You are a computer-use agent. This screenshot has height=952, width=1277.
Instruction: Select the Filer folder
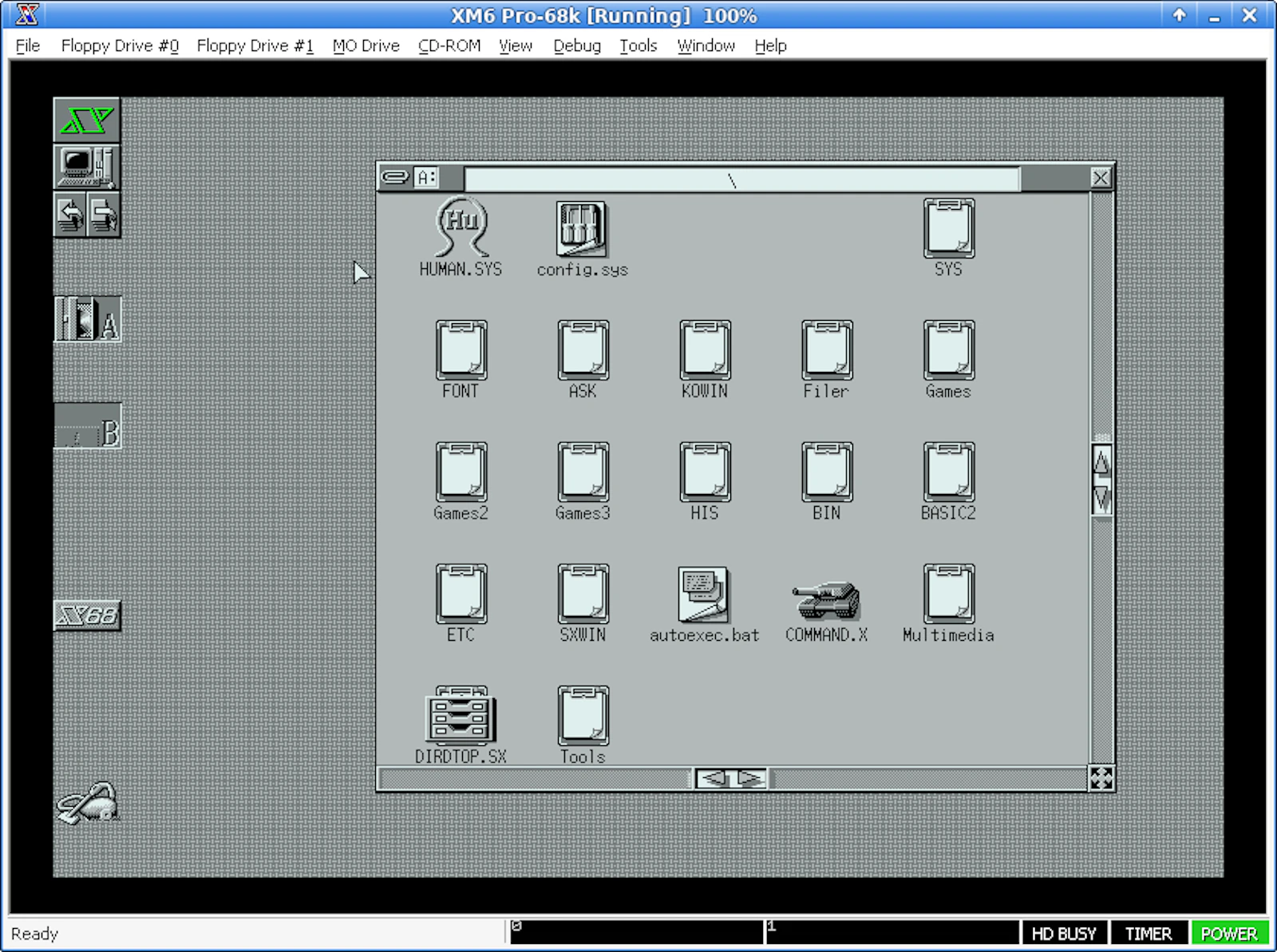(827, 350)
